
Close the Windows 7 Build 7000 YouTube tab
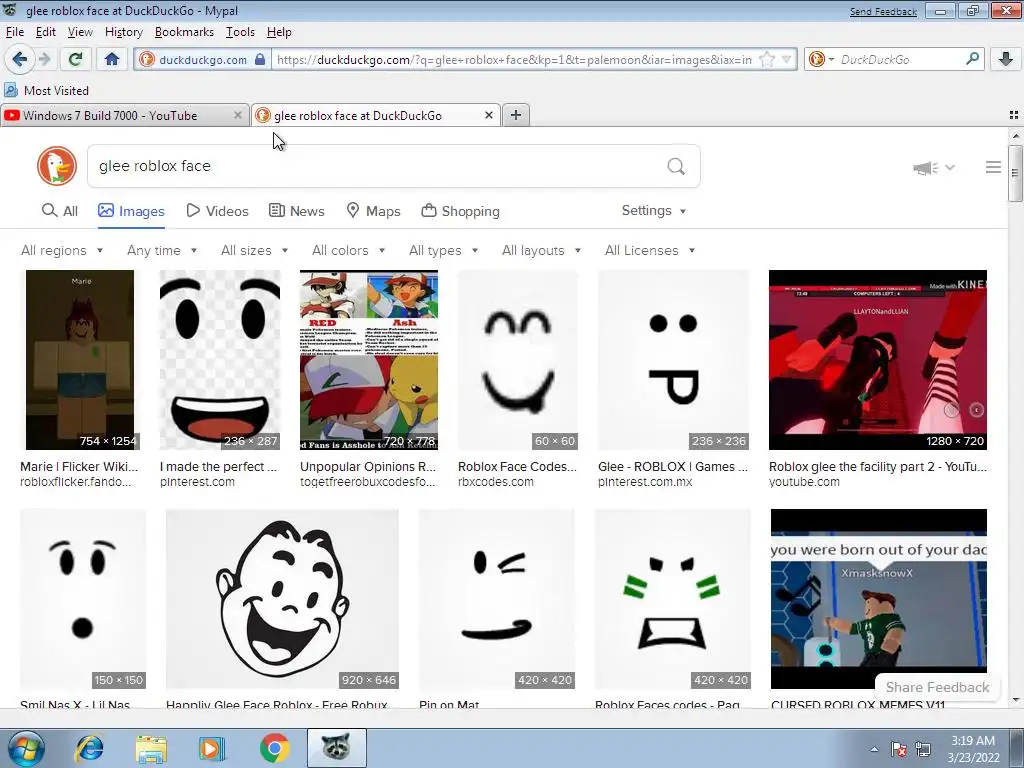pyautogui.click(x=237, y=115)
